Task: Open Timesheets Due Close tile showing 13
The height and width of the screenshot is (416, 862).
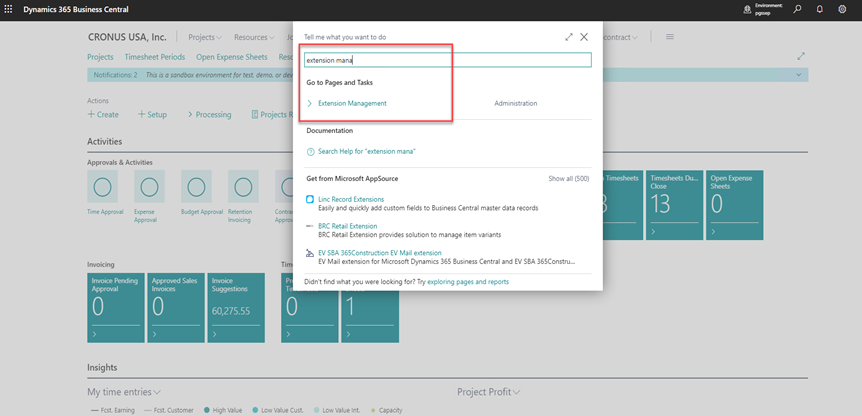Action: click(675, 204)
